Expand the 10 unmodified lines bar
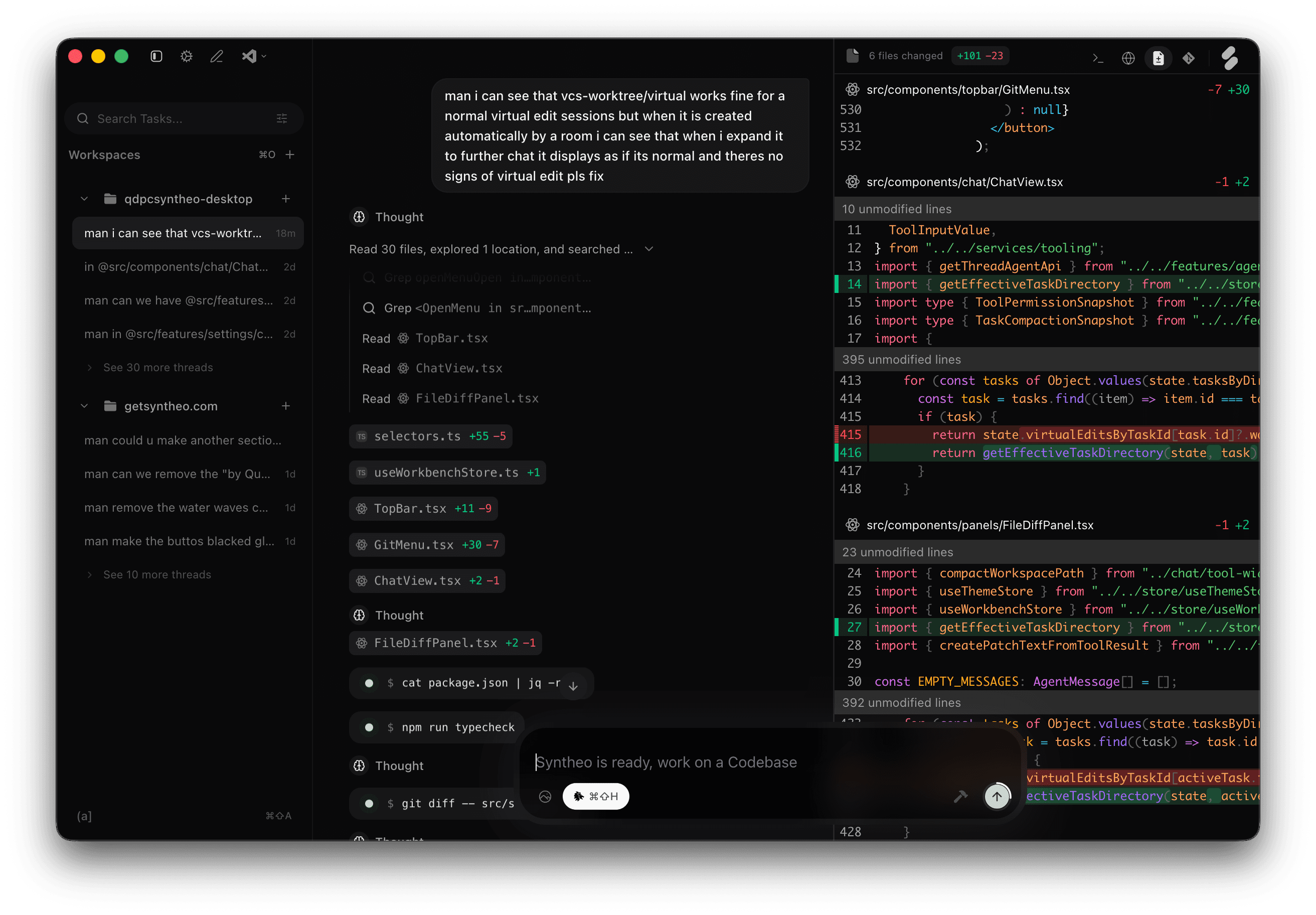1316x915 pixels. click(1047, 209)
